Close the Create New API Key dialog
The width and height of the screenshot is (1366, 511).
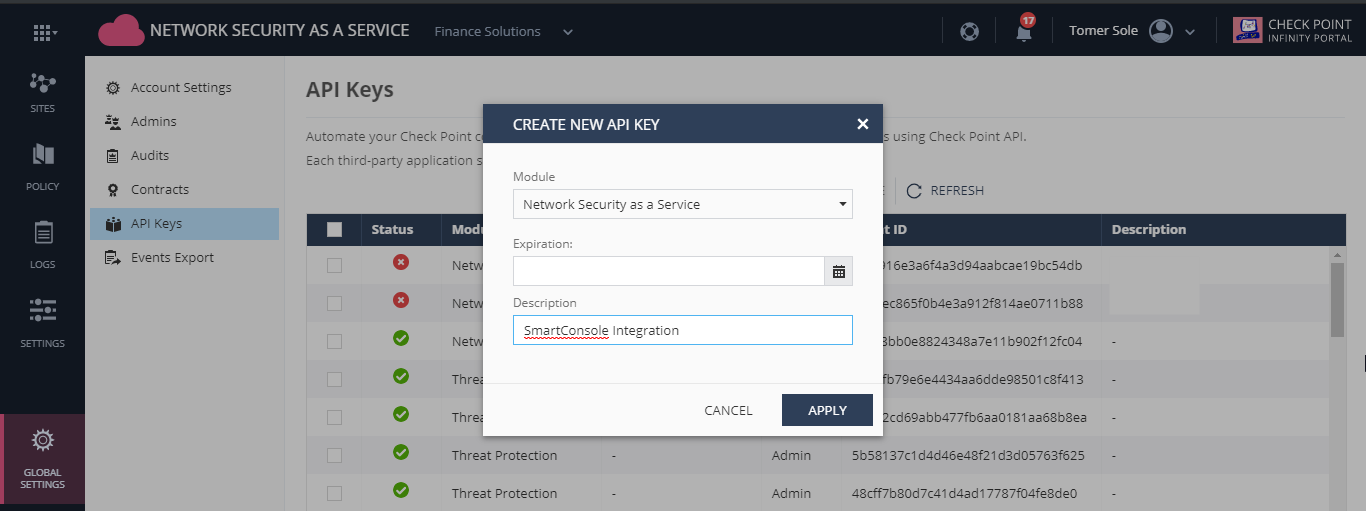point(862,124)
